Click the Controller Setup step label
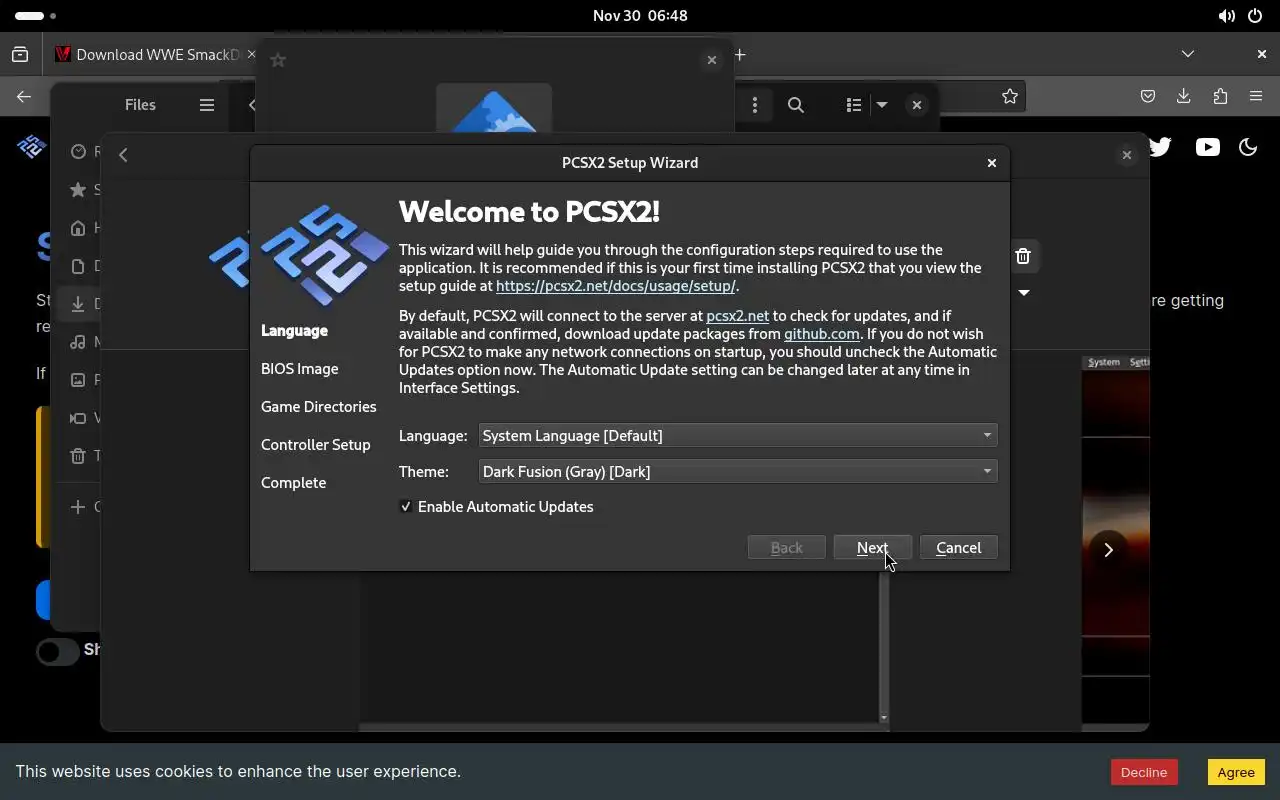The height and width of the screenshot is (800, 1280). coord(316,445)
